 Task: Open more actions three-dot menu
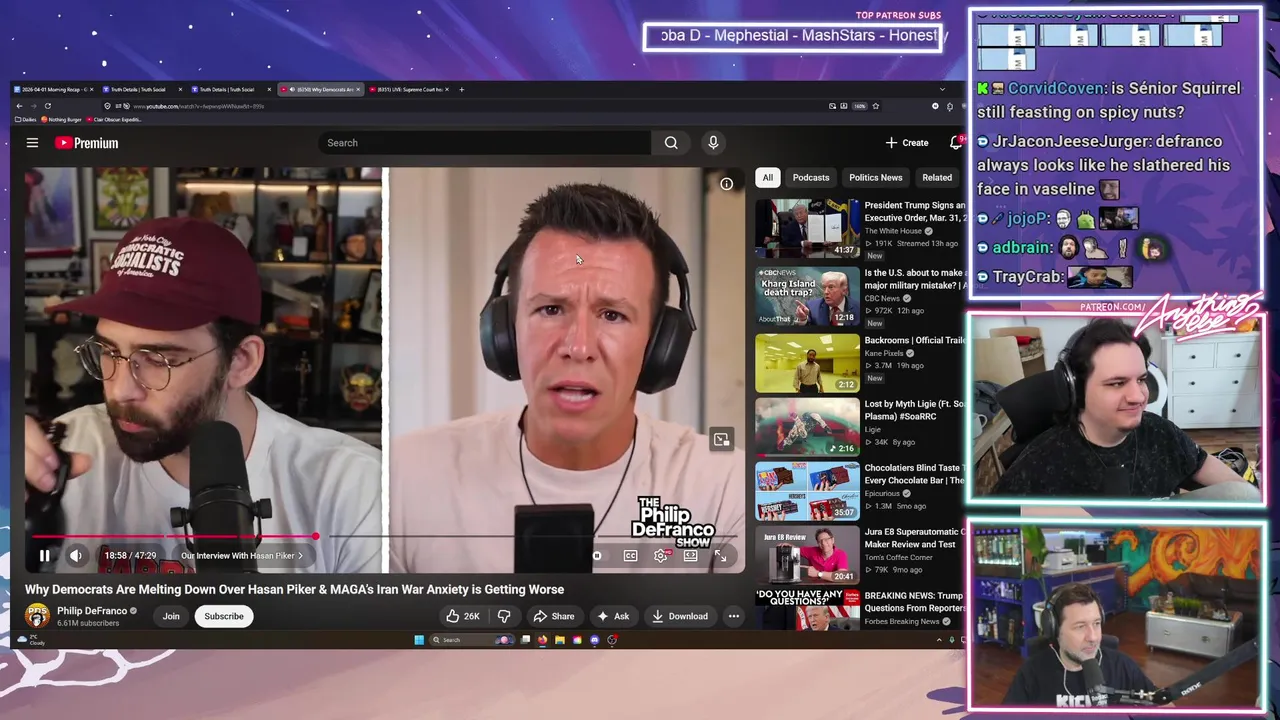(x=734, y=616)
